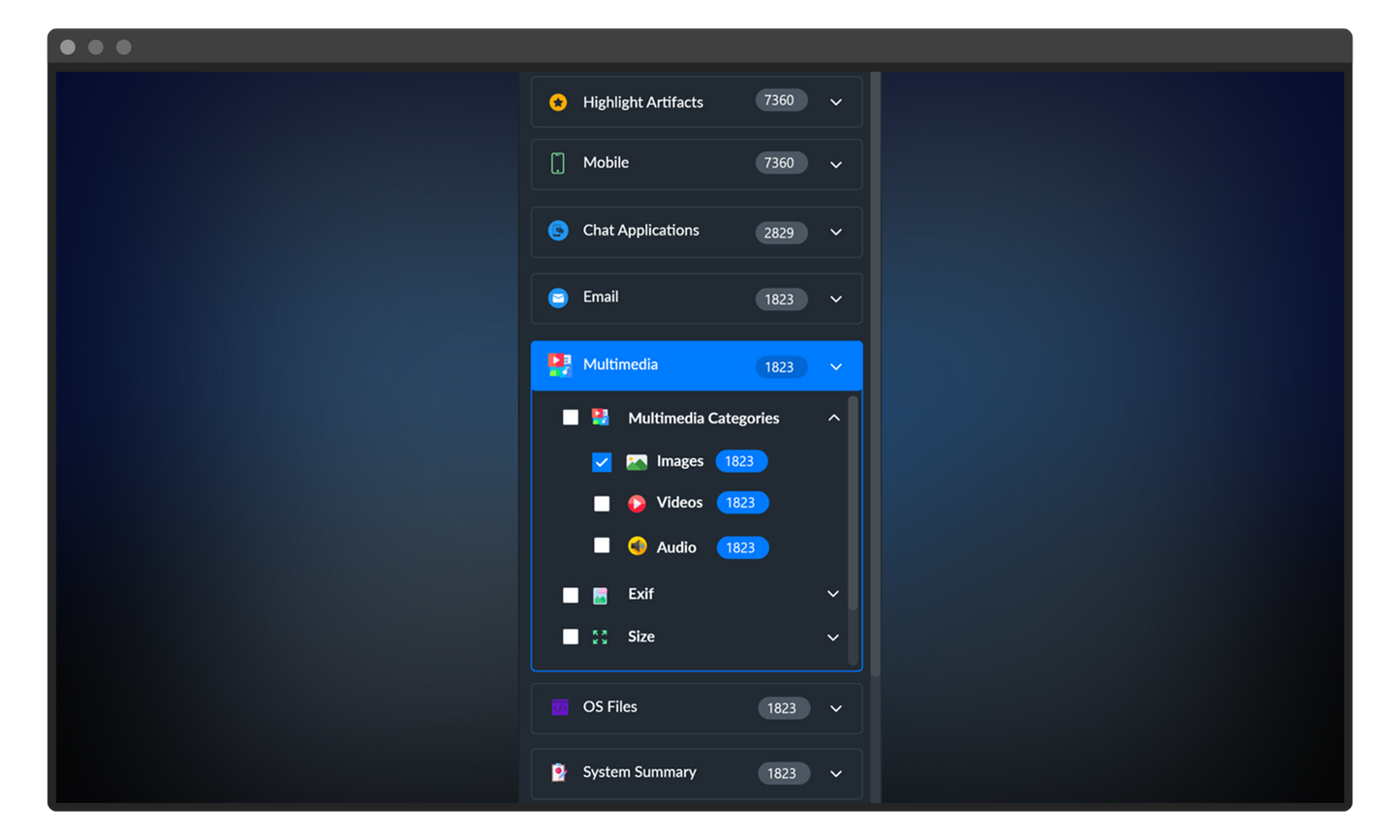Click the Chat Applications icon

point(558,231)
